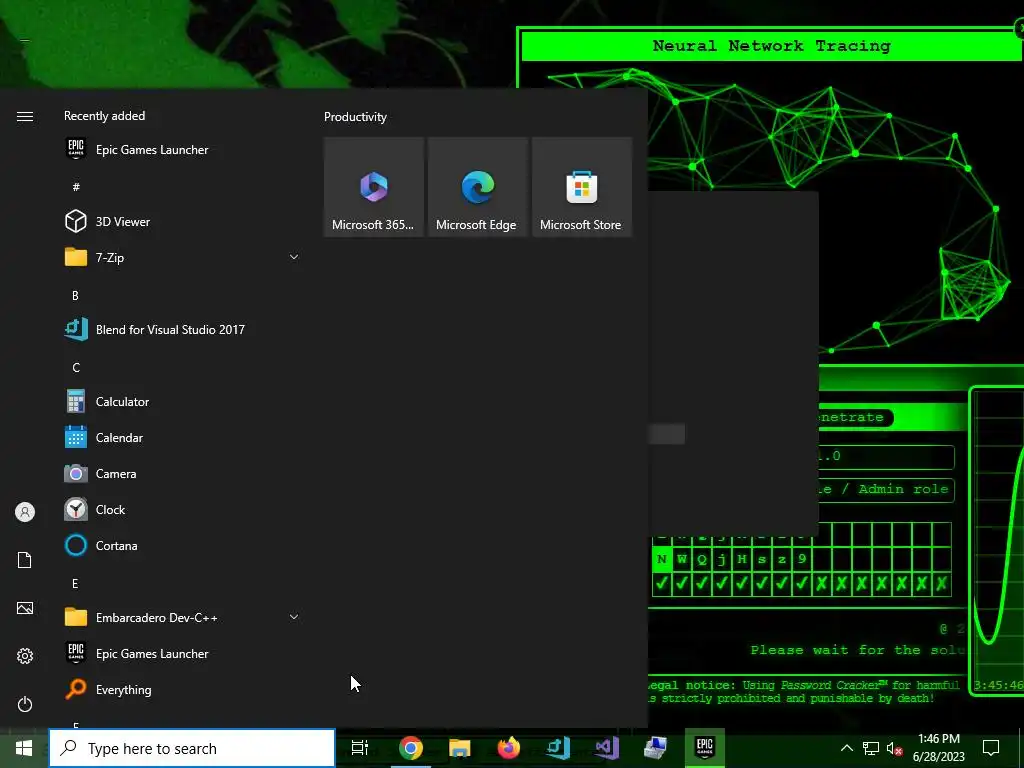Image resolution: width=1024 pixels, height=768 pixels.
Task: Open the user account icon in Start sidebar
Action: click(25, 512)
